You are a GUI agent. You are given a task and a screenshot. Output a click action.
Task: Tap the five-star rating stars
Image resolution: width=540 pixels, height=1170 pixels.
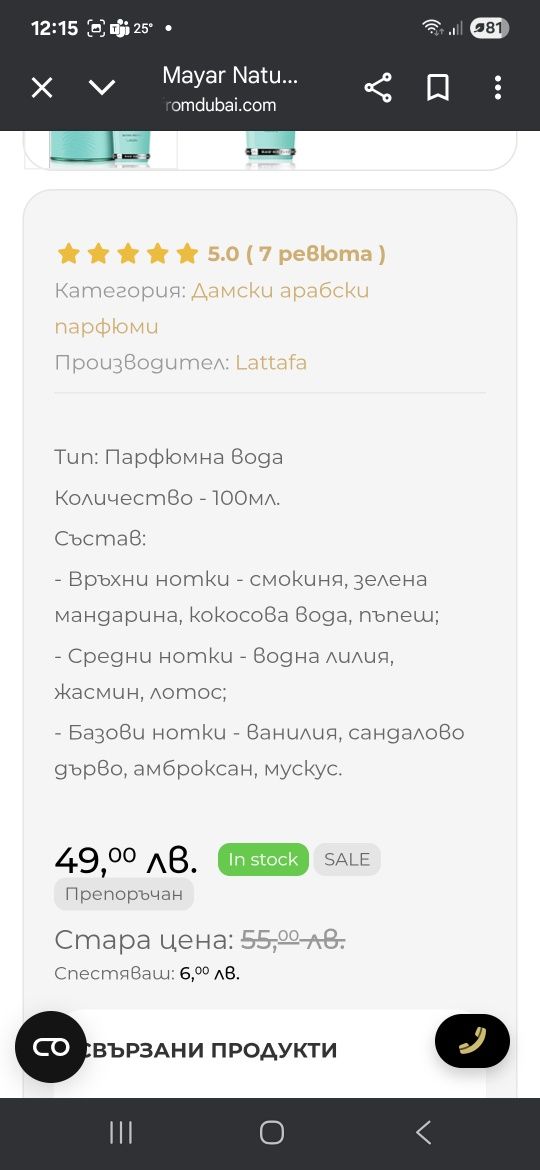pyautogui.click(x=128, y=254)
